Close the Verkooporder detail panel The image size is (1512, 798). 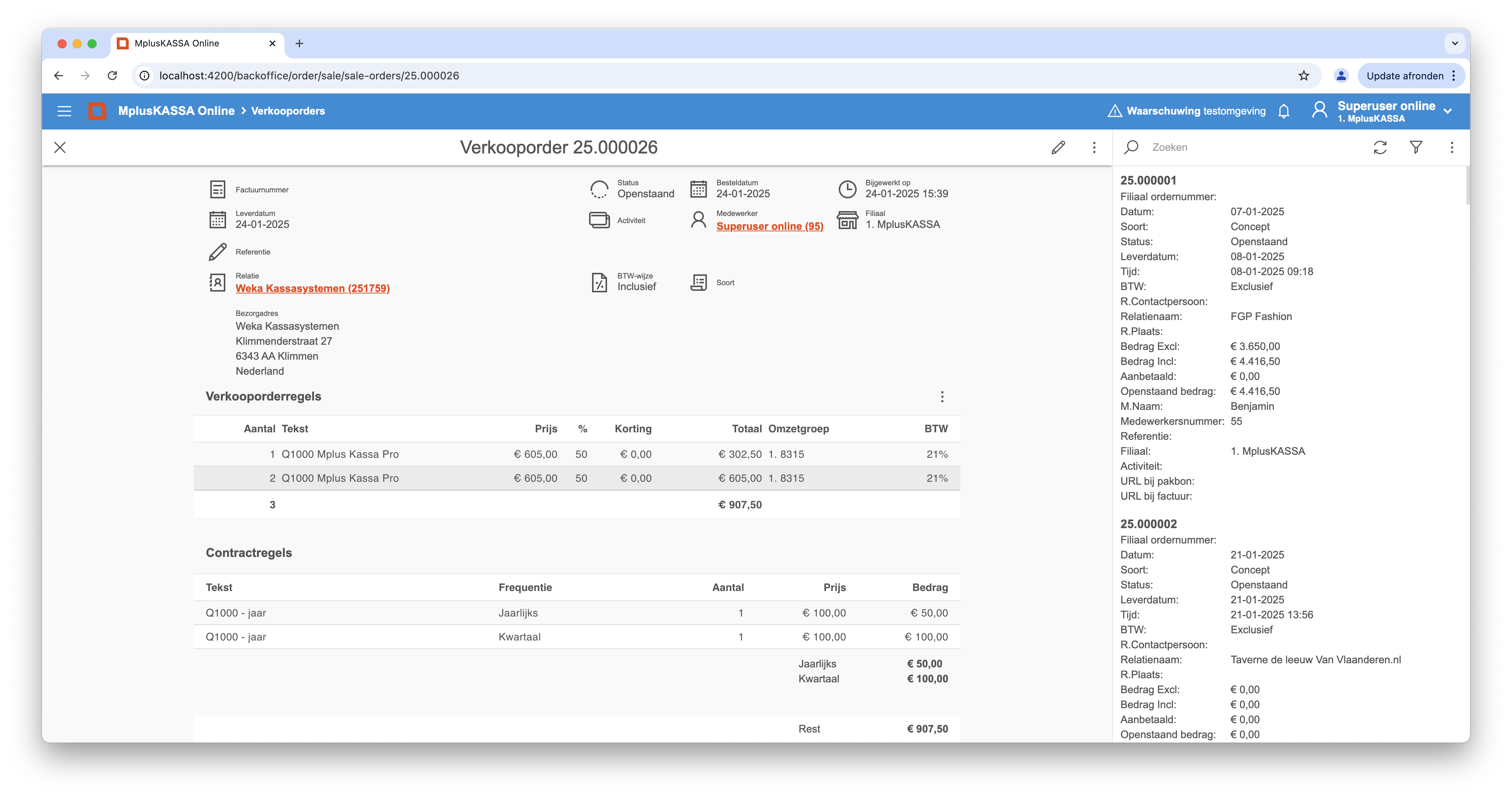tap(60, 147)
